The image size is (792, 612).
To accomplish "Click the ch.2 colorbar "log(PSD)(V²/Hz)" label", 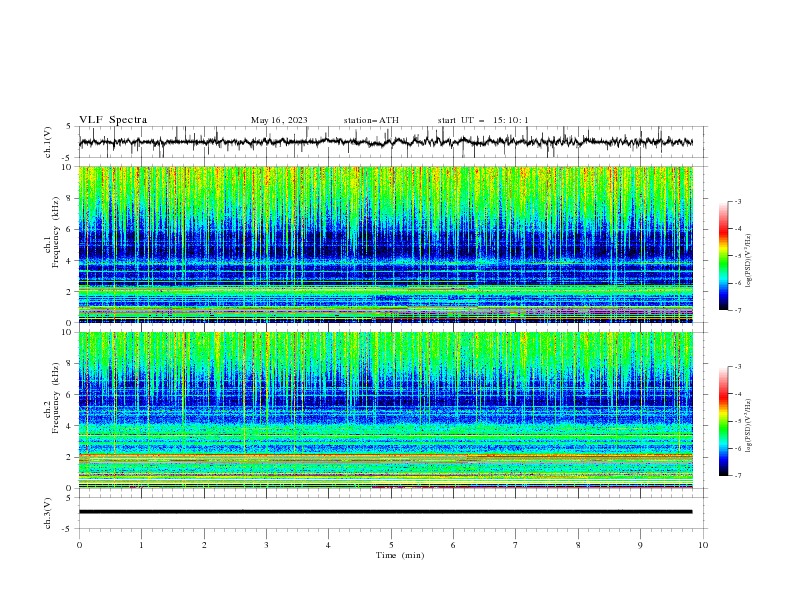I will click(748, 425).
